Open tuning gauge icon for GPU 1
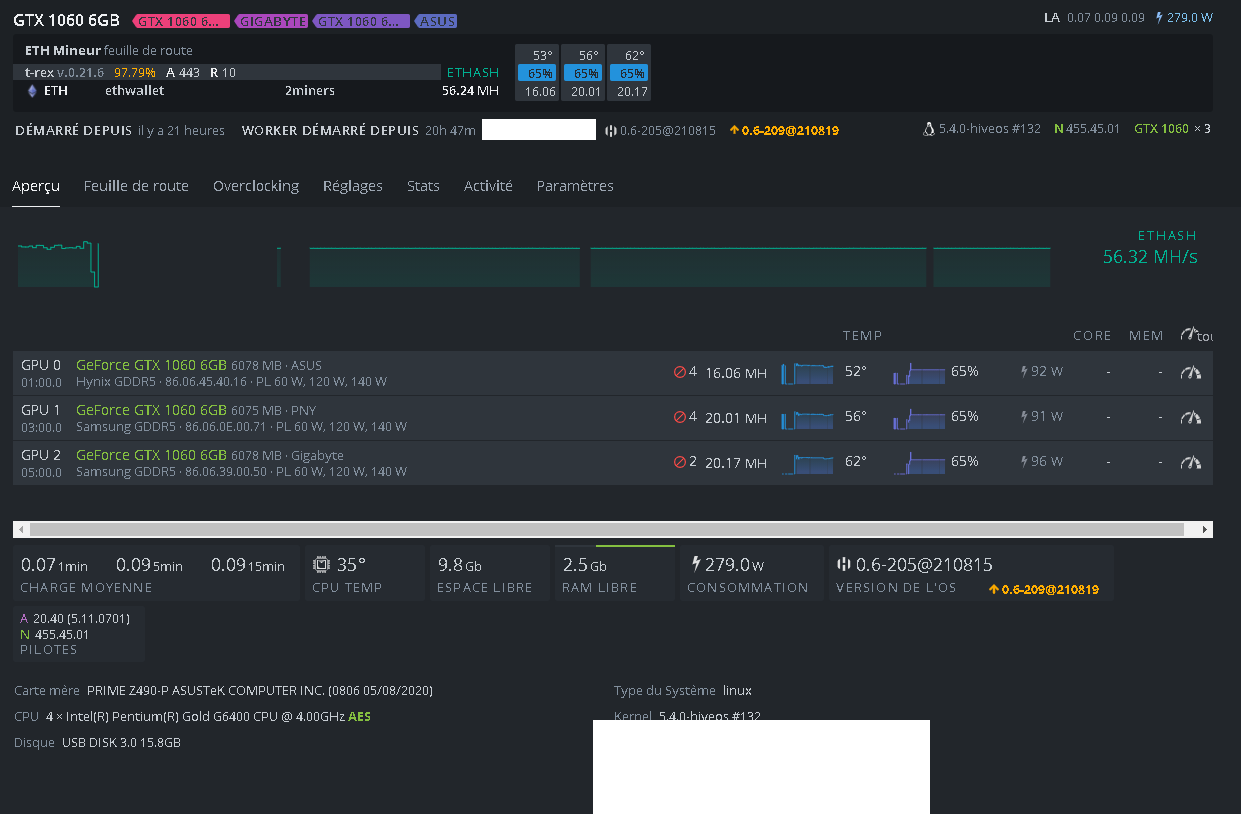This screenshot has height=814, width=1241. pyautogui.click(x=1190, y=417)
